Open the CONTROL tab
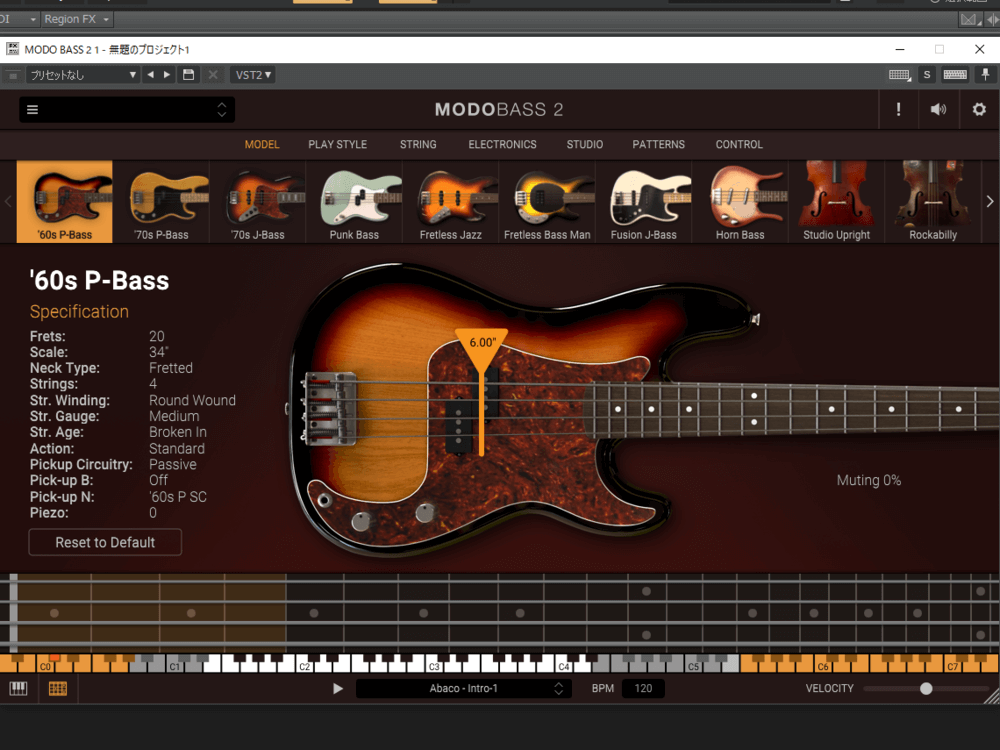The image size is (1000, 750). pyautogui.click(x=739, y=145)
